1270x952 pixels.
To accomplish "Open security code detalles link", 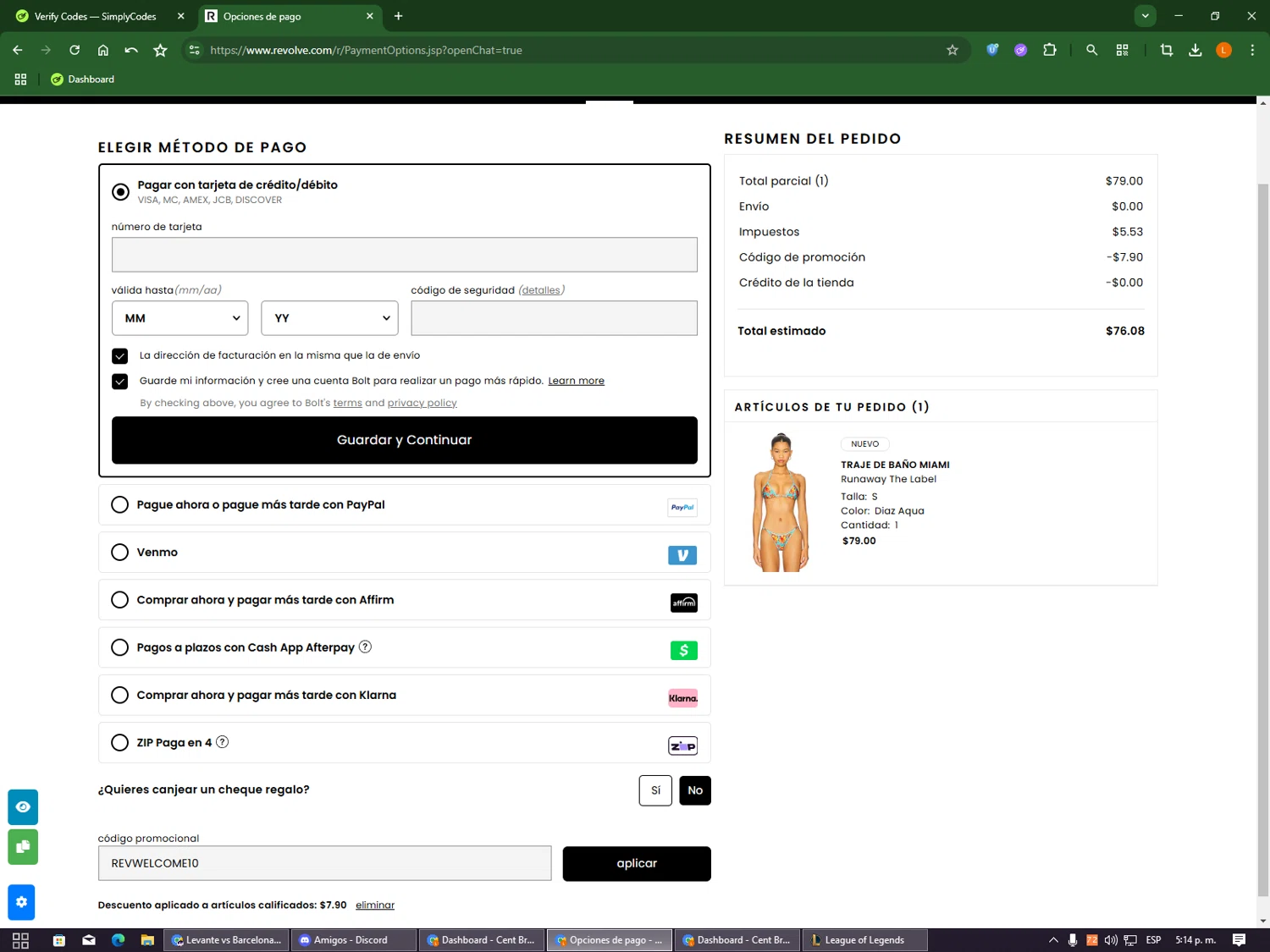I will click(541, 290).
